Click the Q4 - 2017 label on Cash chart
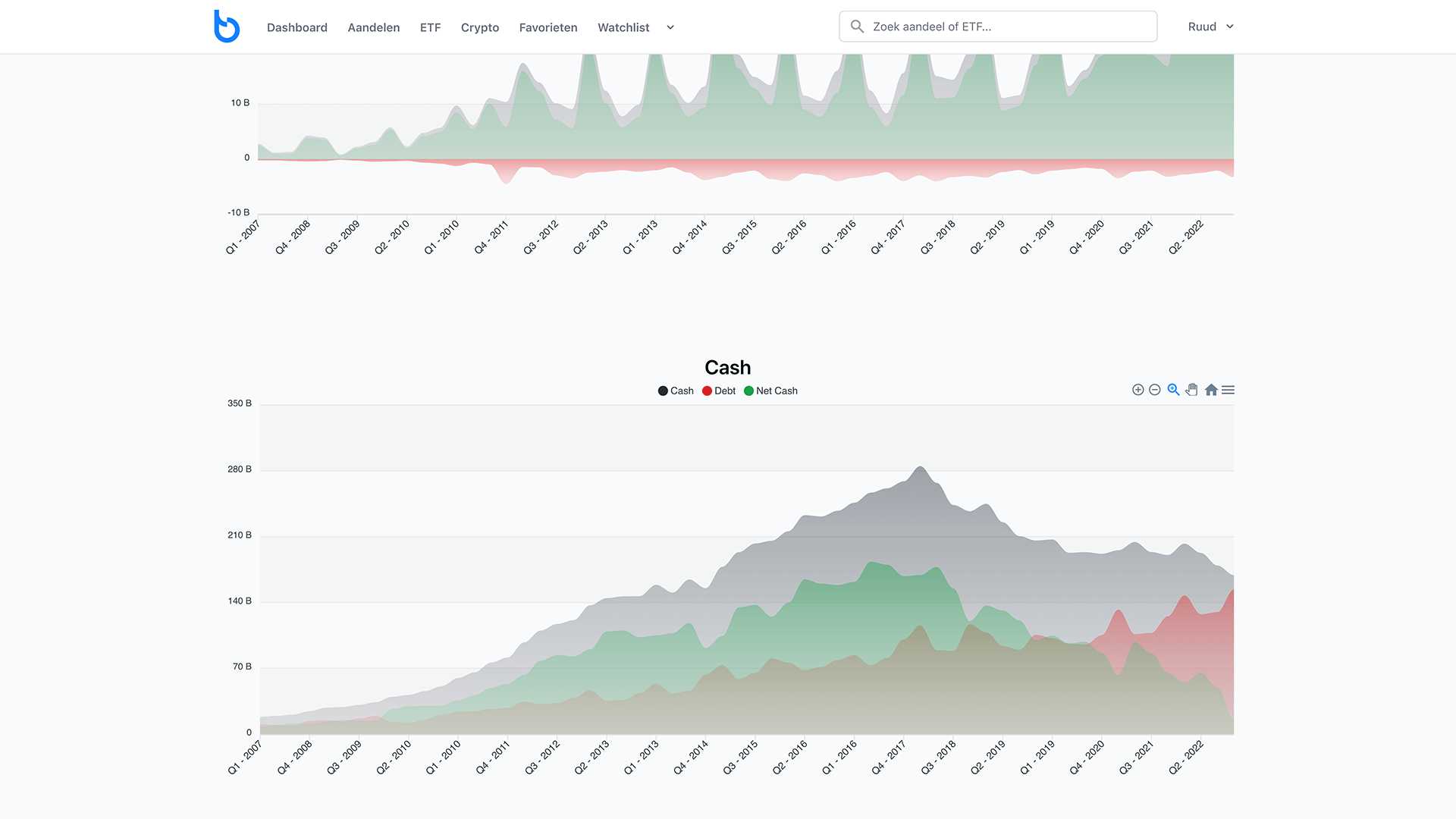Screen dimensions: 1456x819 tap(888, 758)
